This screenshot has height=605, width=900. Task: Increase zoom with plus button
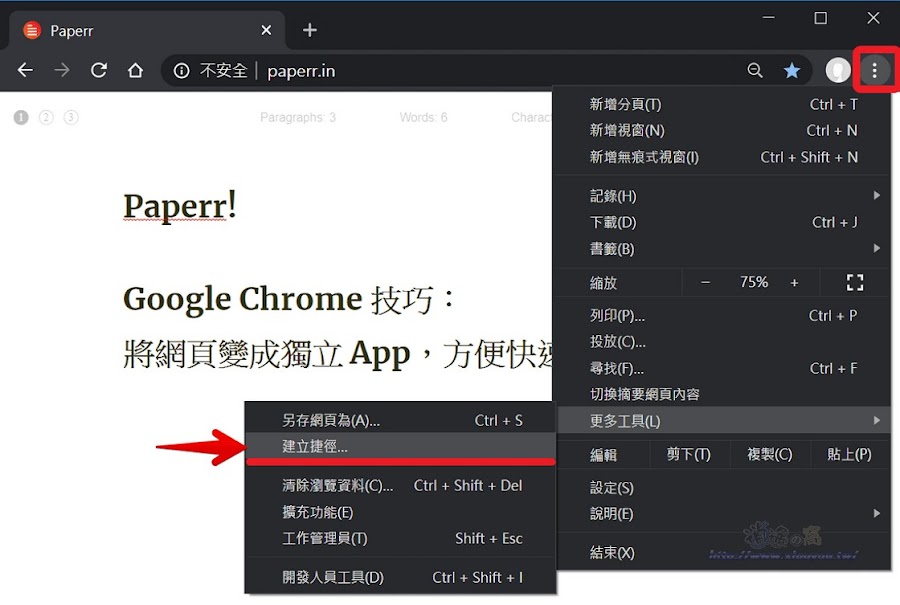point(794,282)
